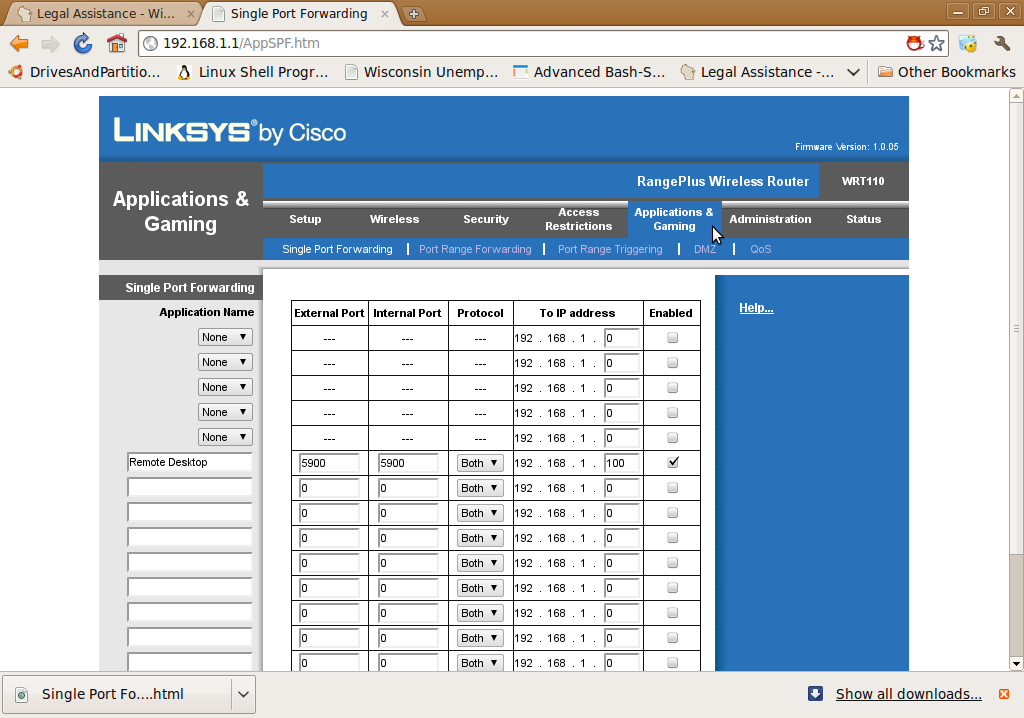Click the page menu icon beside wrench

(967, 43)
